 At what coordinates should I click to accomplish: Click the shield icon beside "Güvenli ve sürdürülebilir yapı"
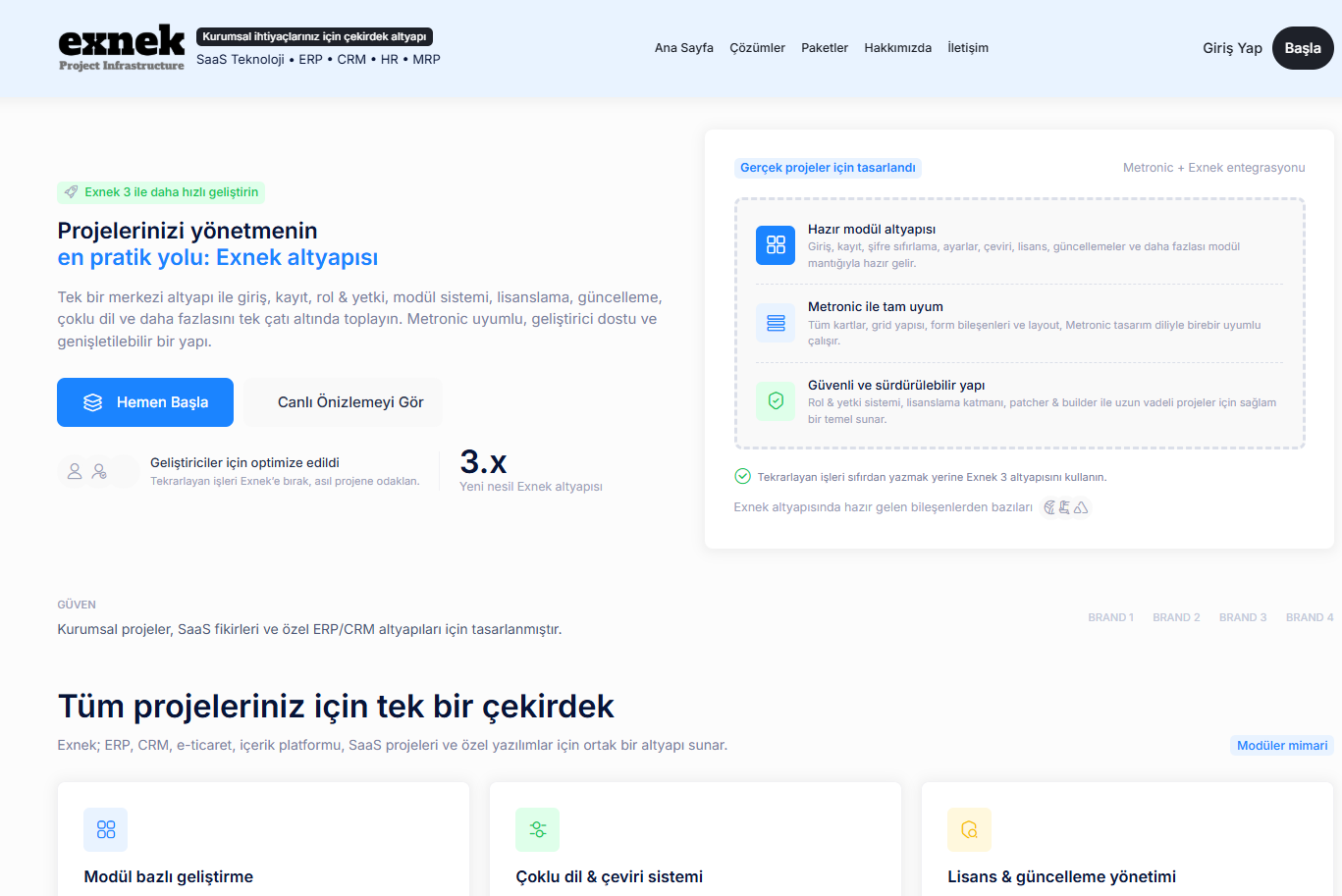point(775,401)
